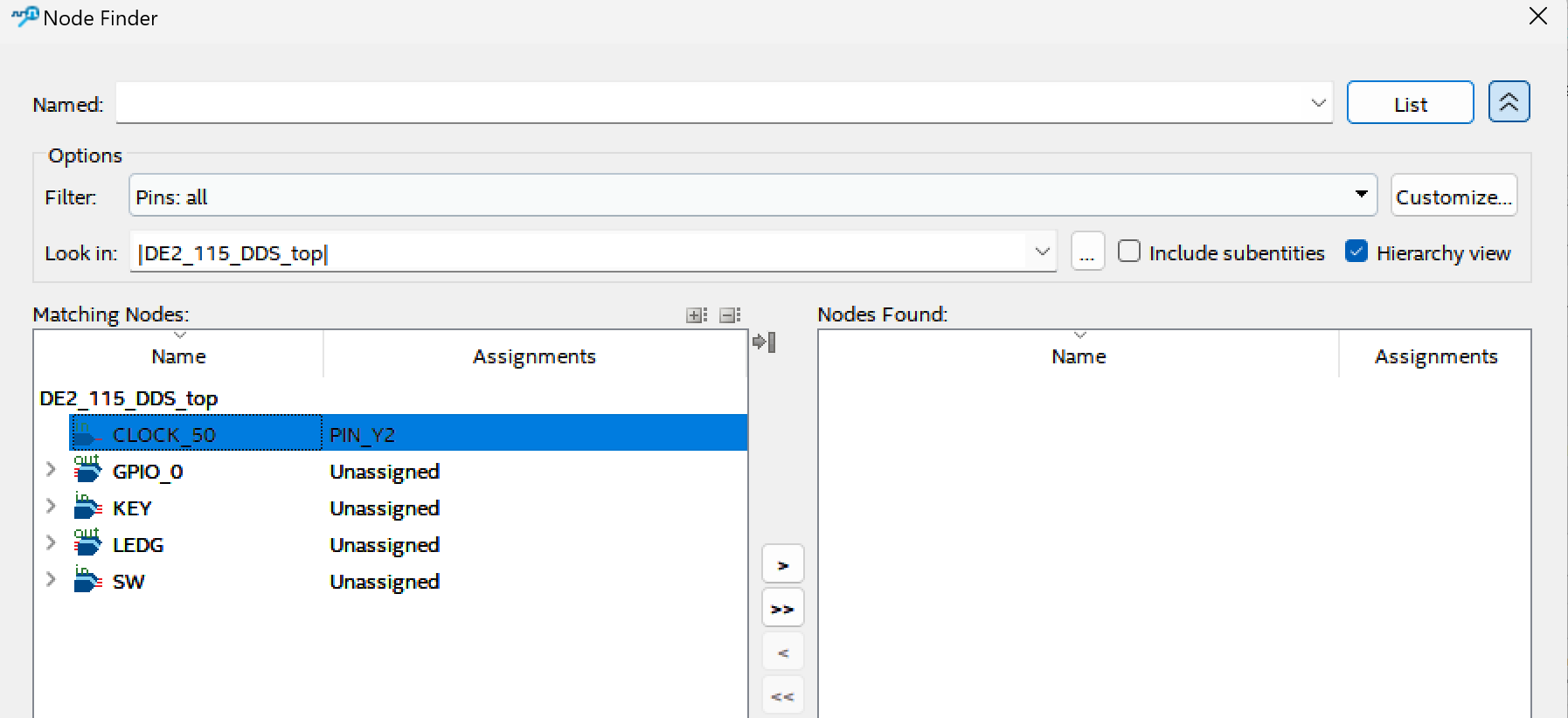Select the KEY node row
The image size is (1568, 718).
point(390,507)
